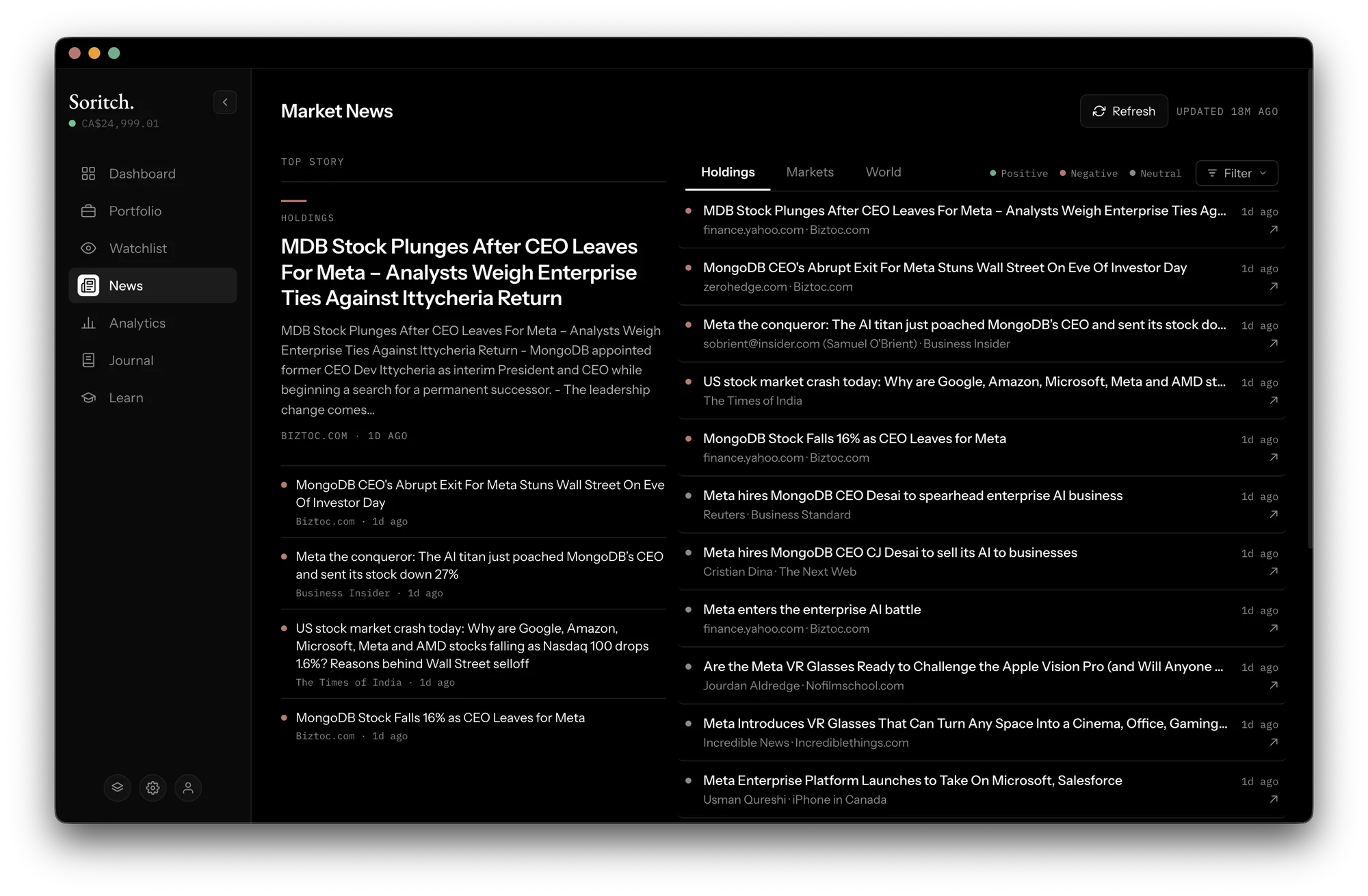Viewport: 1368px width, 896px height.
Task: Click list headline Meta the conqueror: The AI titan
Action: [x=964, y=324]
